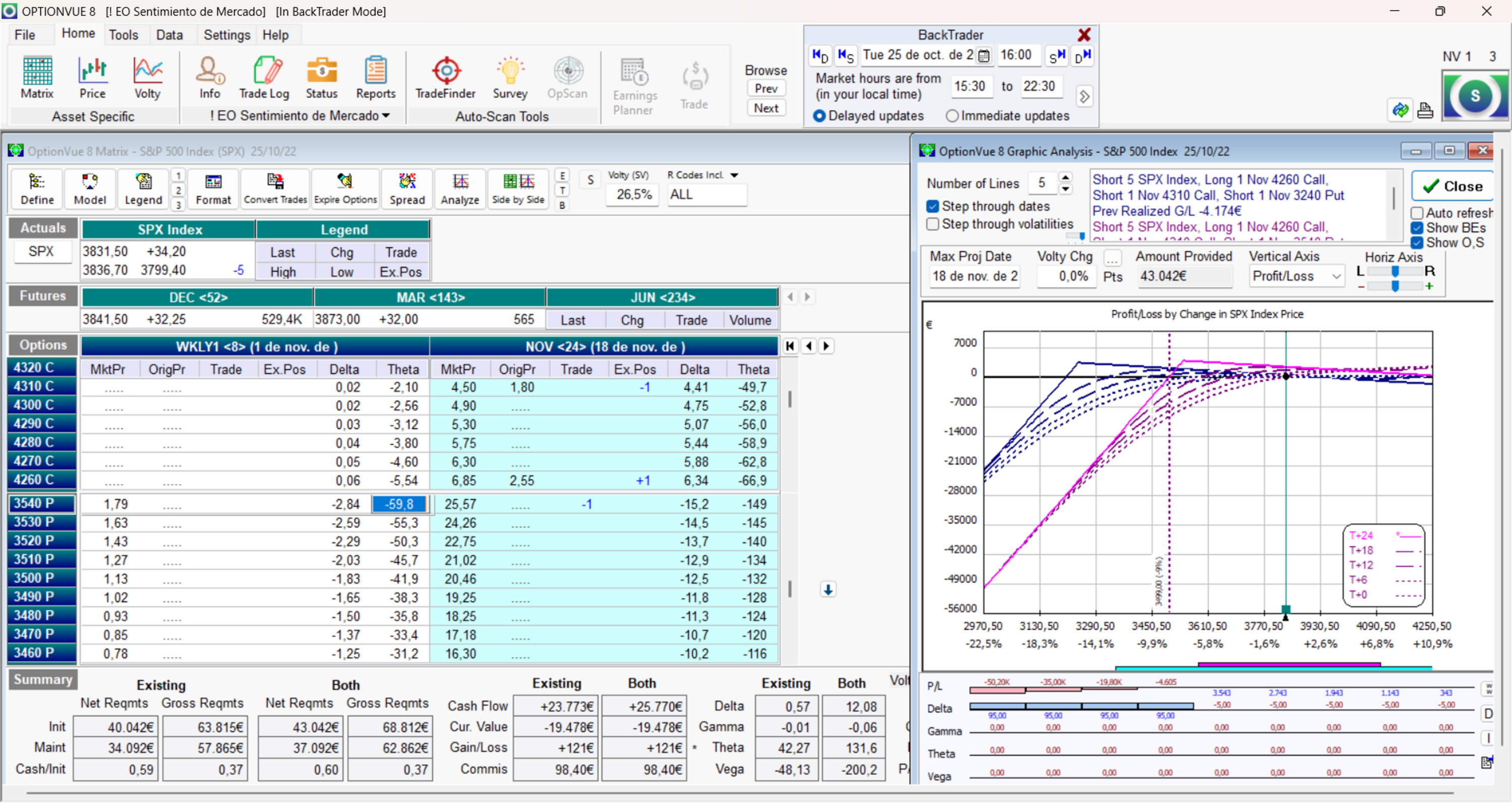Click the Max Proj Date field
Image resolution: width=1512 pixels, height=803 pixels.
(974, 276)
